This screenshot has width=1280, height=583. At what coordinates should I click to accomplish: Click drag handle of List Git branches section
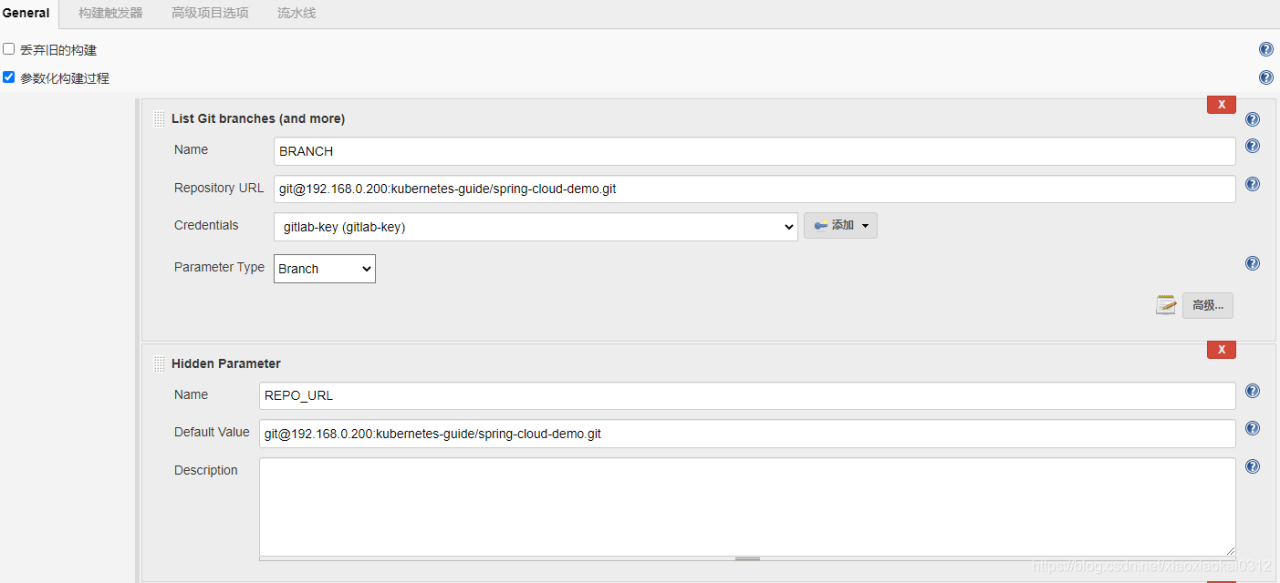tap(159, 119)
